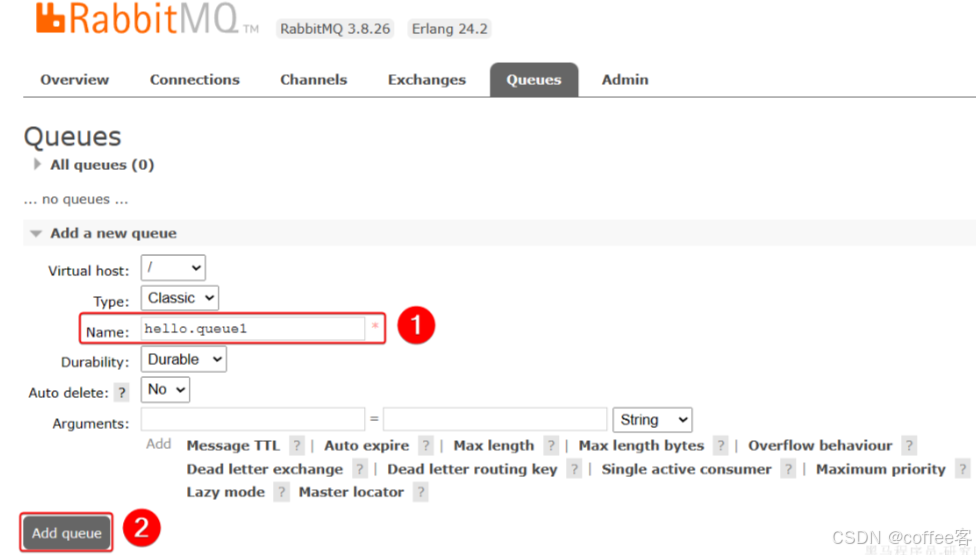Open the Durability dropdown

(184, 359)
